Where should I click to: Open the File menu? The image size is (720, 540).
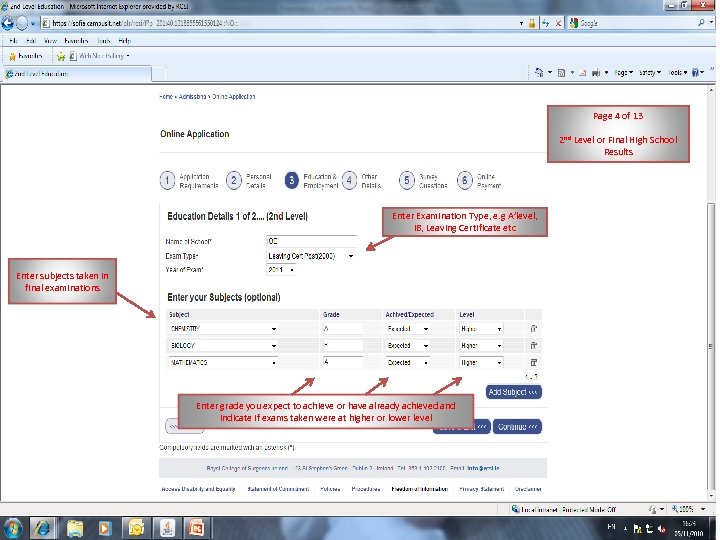(x=13, y=40)
